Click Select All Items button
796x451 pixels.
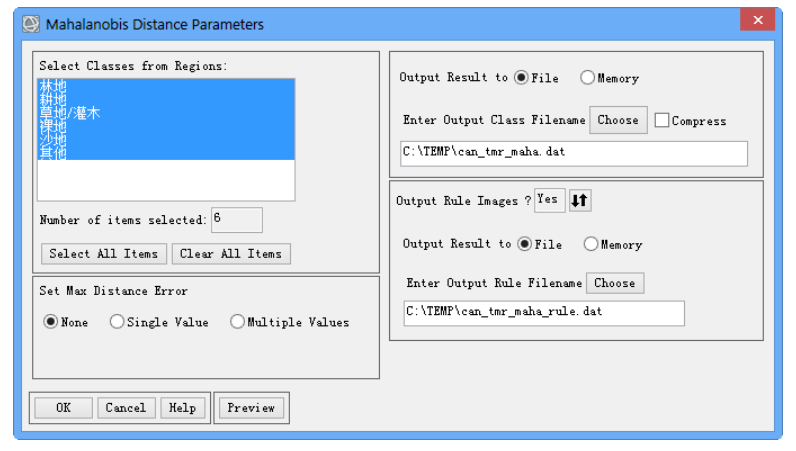pos(104,253)
